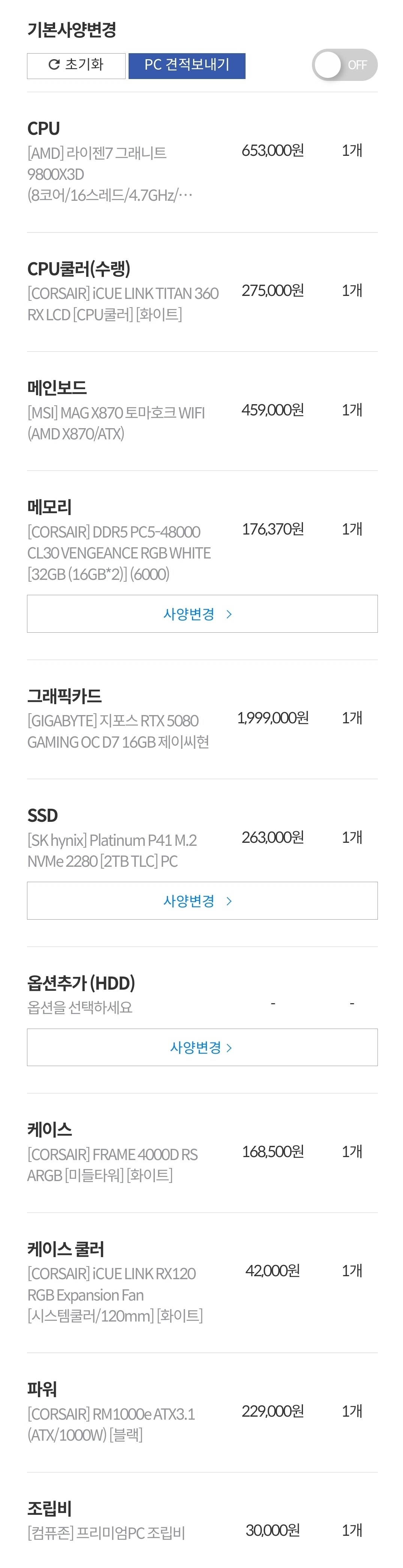Screen dimensions: 403x1568
Task: Toggle the OFF switch on
Action: click(x=344, y=65)
